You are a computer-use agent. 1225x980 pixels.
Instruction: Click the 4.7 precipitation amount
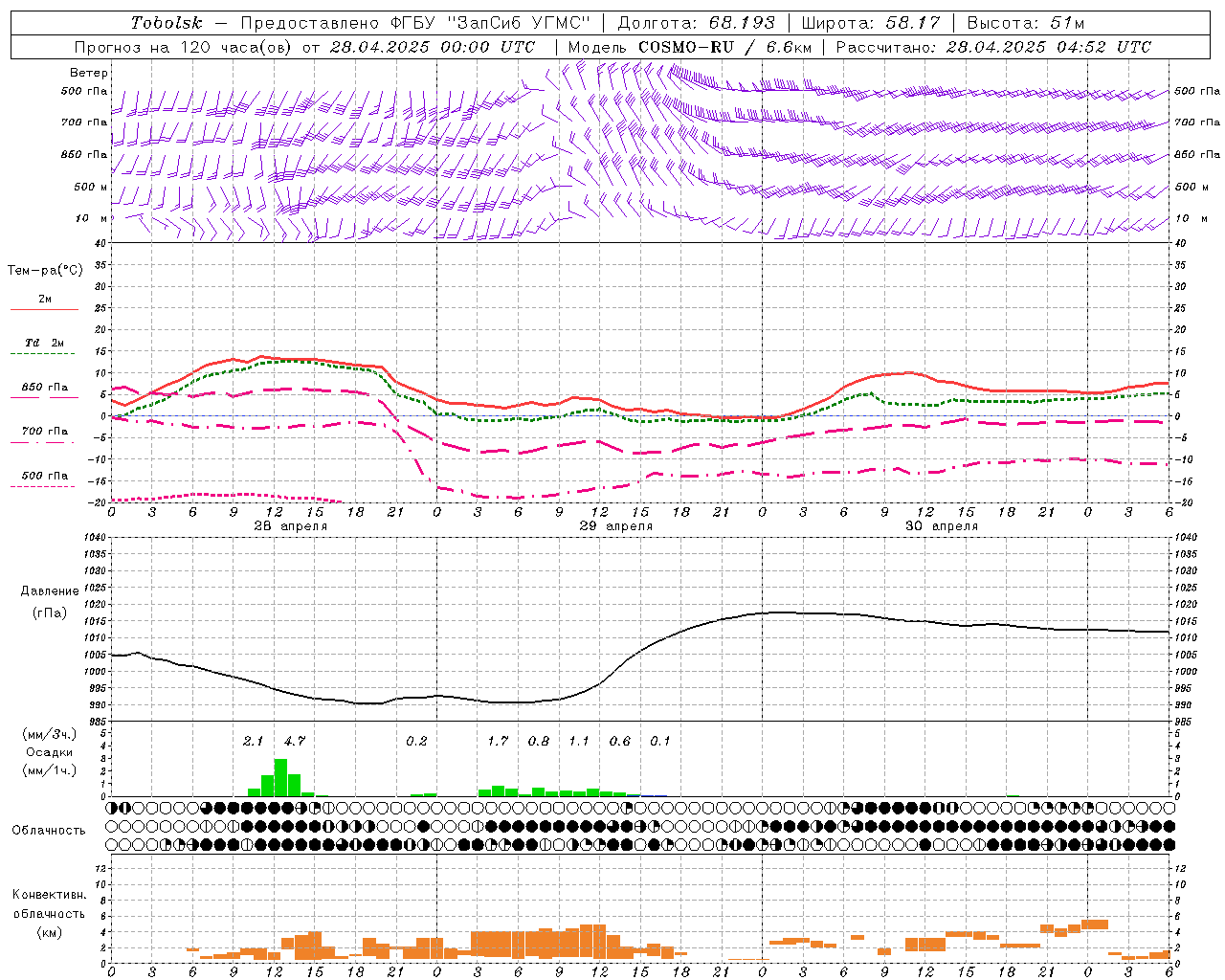coord(294,742)
